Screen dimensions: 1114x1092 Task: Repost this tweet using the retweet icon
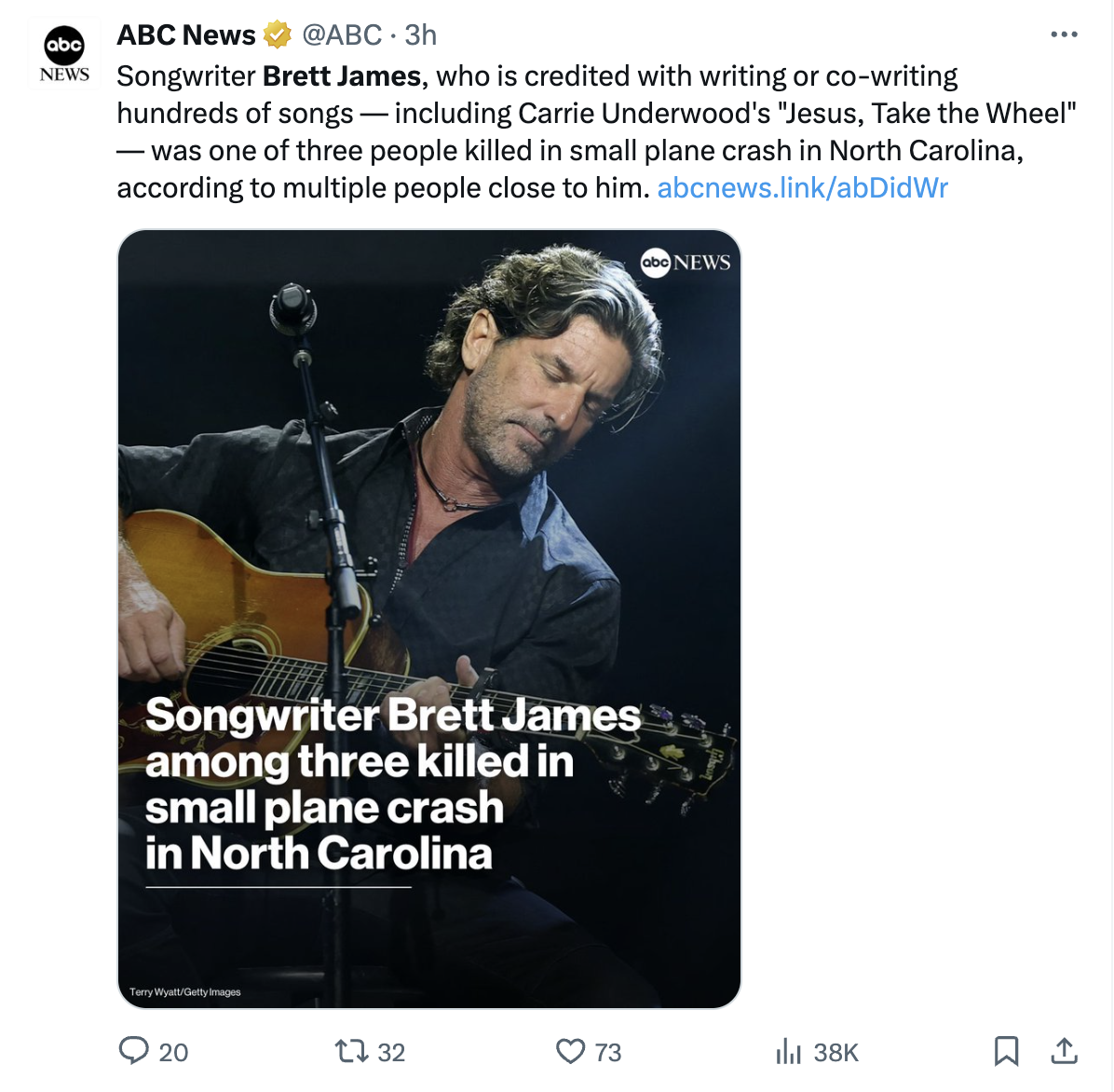click(x=351, y=1052)
